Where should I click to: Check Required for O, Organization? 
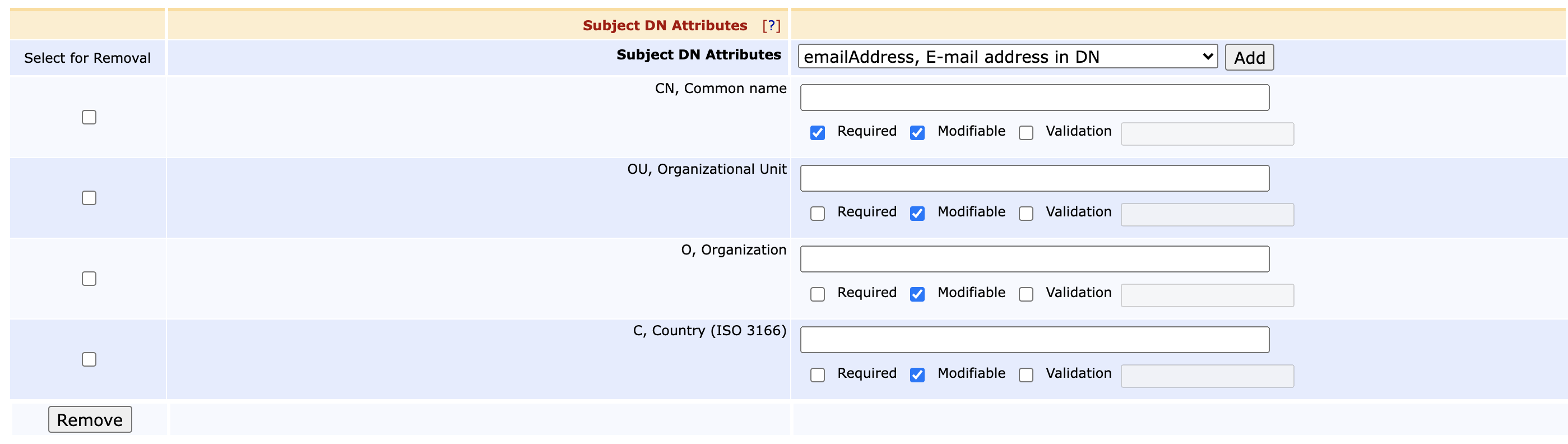pos(818,294)
